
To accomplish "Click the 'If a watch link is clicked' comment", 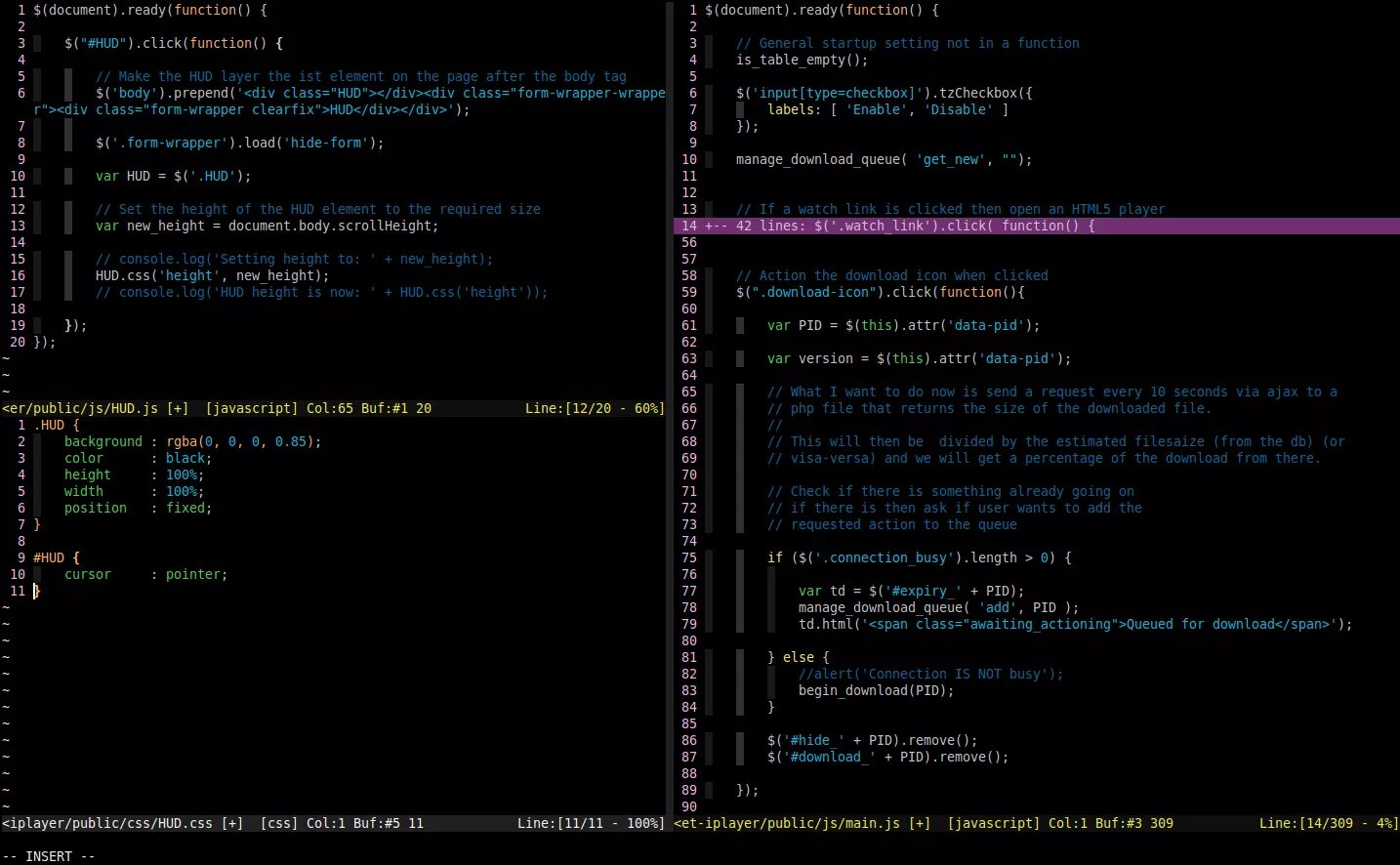I will [x=951, y=209].
